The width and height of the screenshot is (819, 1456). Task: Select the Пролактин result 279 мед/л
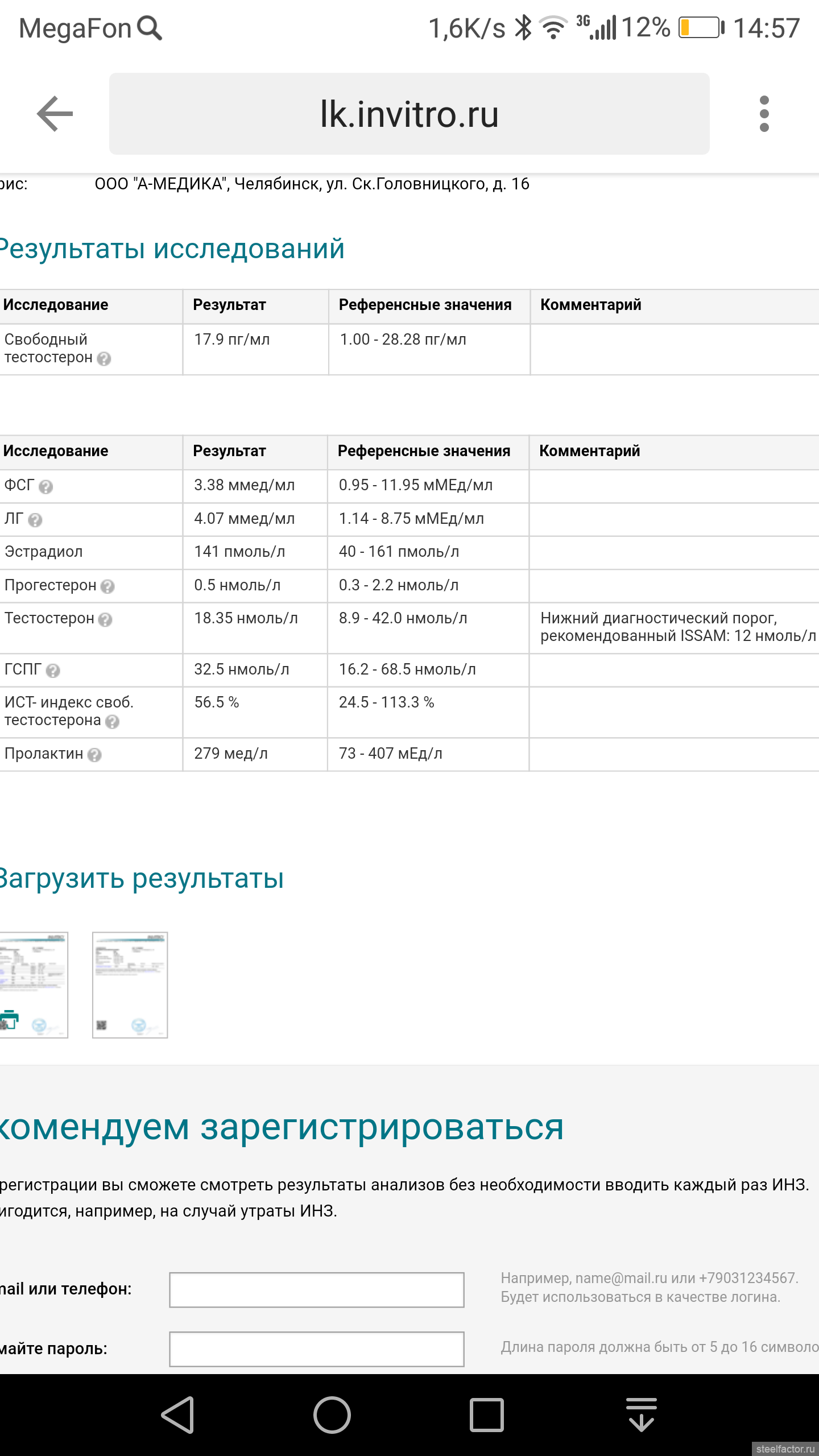pos(231,754)
